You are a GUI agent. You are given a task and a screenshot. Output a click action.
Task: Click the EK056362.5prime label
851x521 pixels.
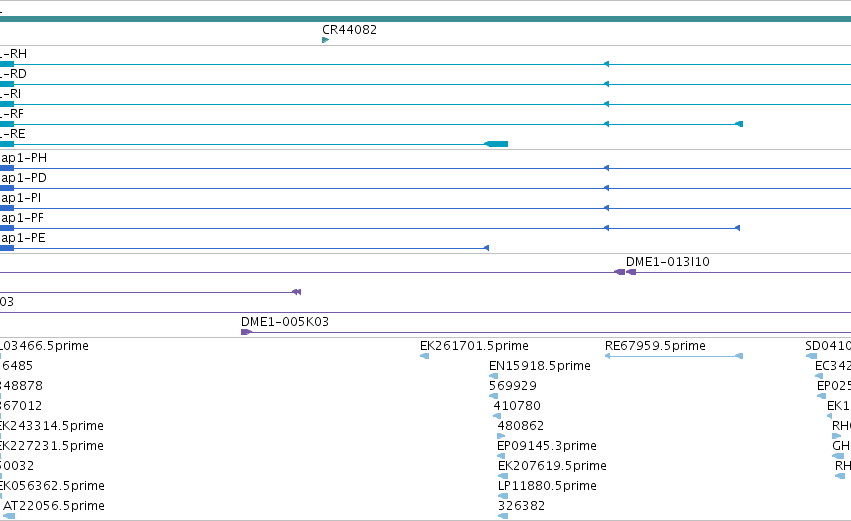point(52,486)
